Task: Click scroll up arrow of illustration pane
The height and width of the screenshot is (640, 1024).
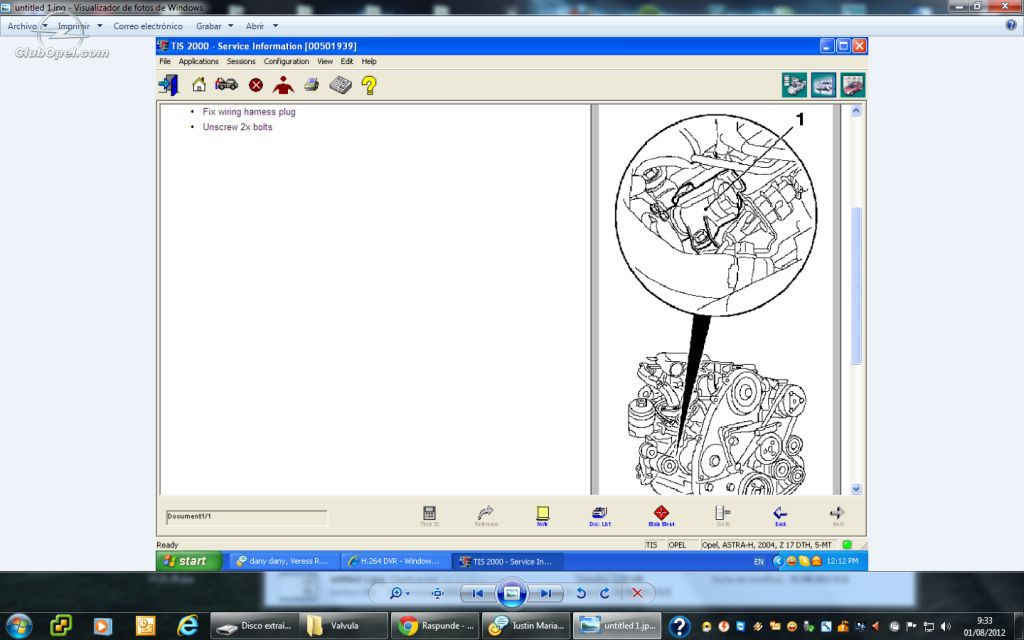Action: (856, 111)
